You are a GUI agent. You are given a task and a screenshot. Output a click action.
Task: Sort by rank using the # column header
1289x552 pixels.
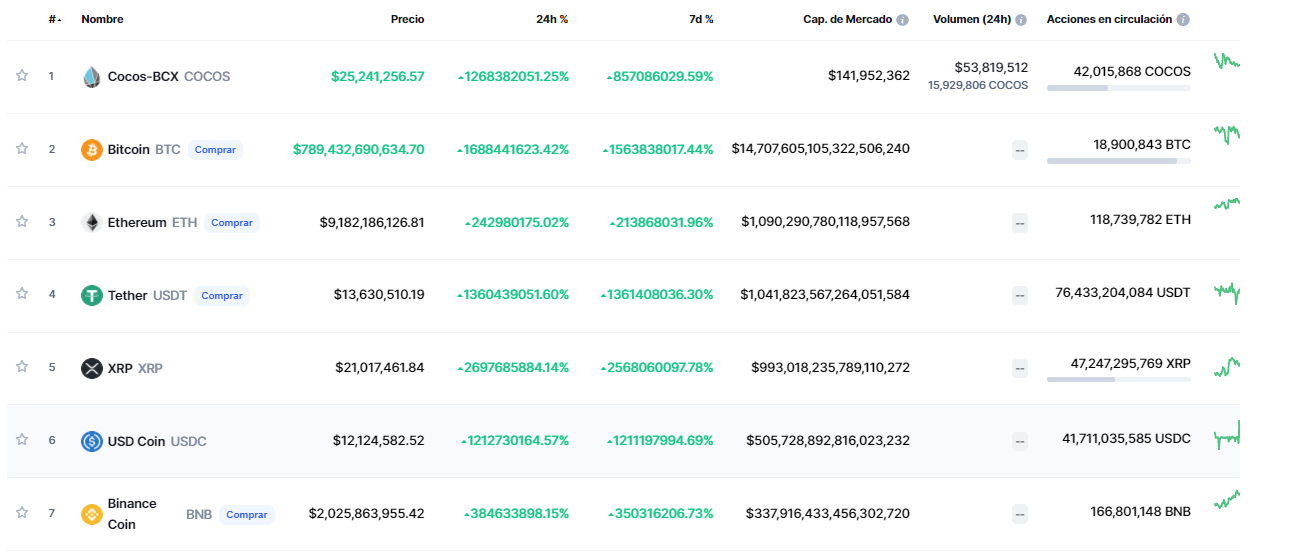[54, 20]
